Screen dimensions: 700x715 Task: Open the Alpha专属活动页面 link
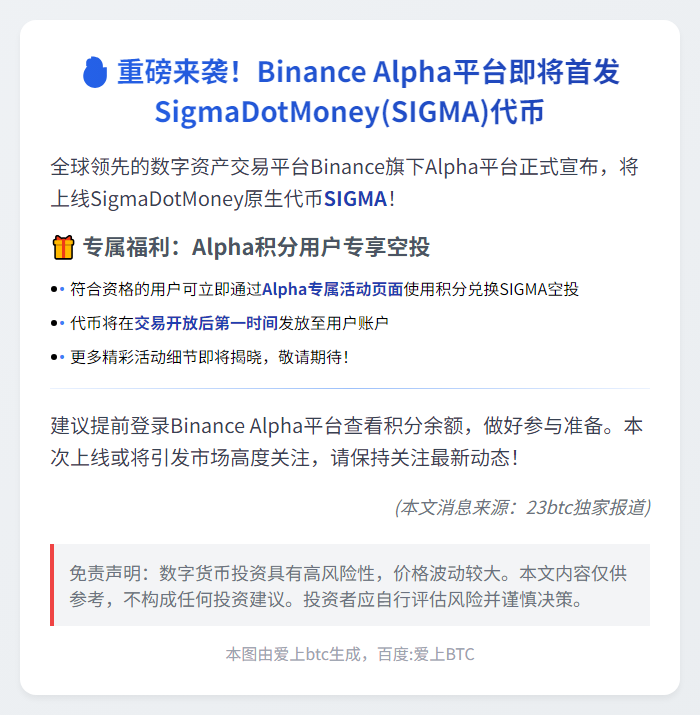[x=332, y=290]
